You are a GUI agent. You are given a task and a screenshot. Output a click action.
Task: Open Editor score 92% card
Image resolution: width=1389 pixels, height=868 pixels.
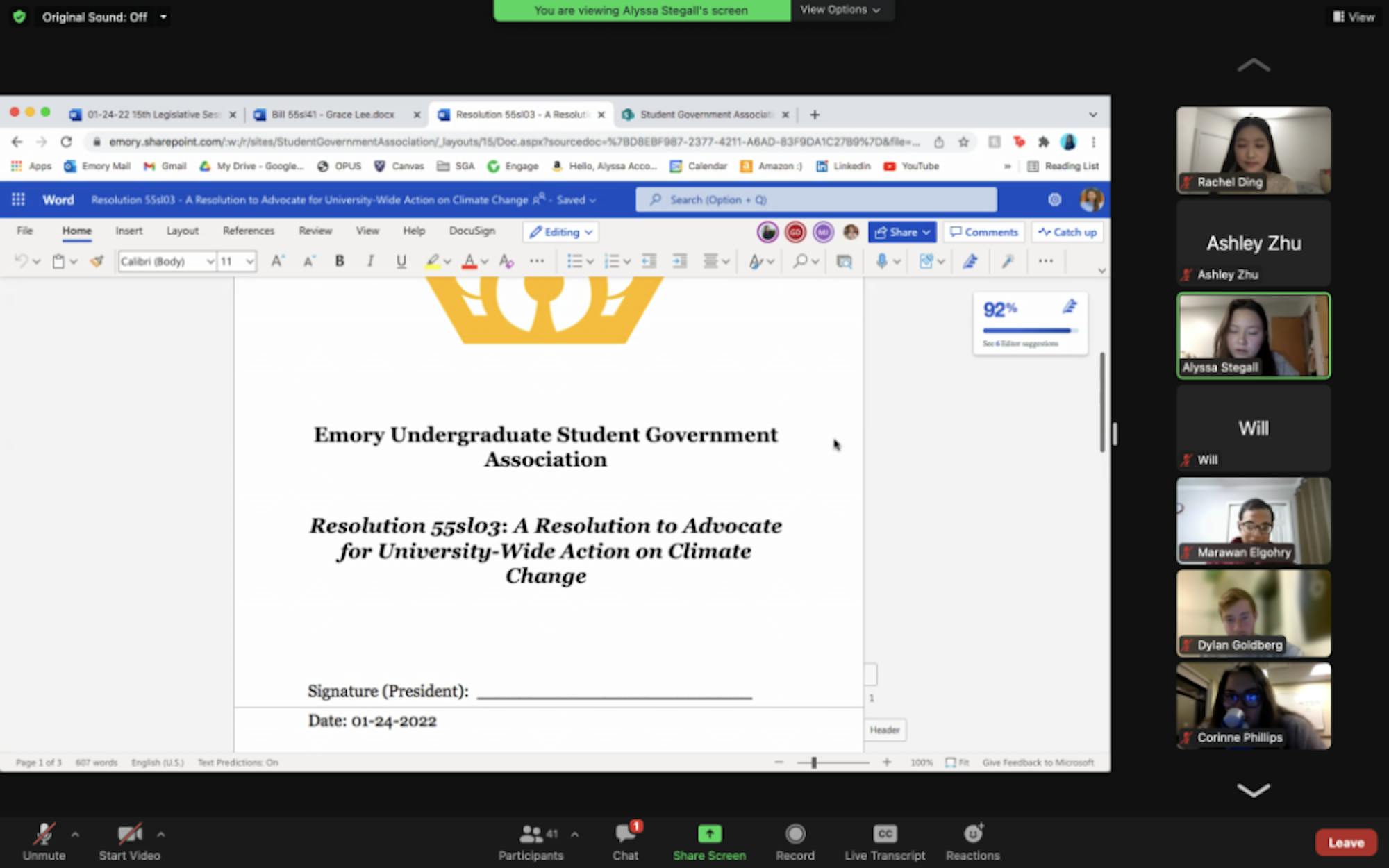tap(1030, 324)
